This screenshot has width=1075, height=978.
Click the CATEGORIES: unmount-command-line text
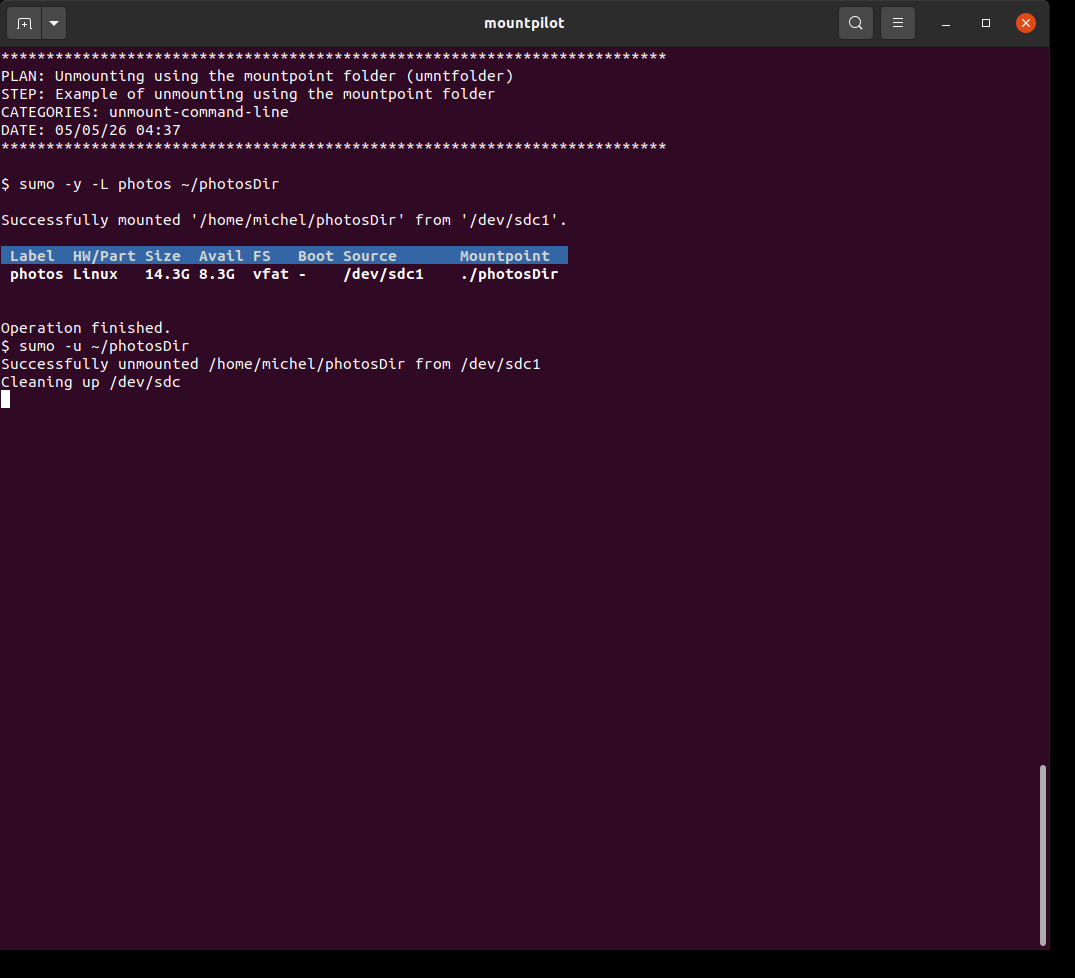[145, 112]
